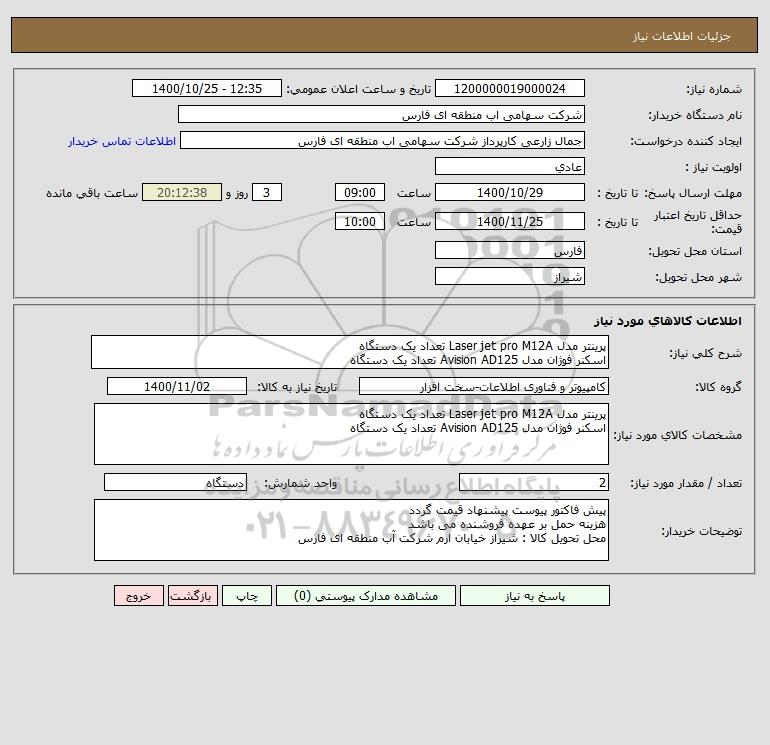Image resolution: width=770 pixels, height=745 pixels.
Task: Click the unit field دستگاه
Action: [x=175, y=482]
